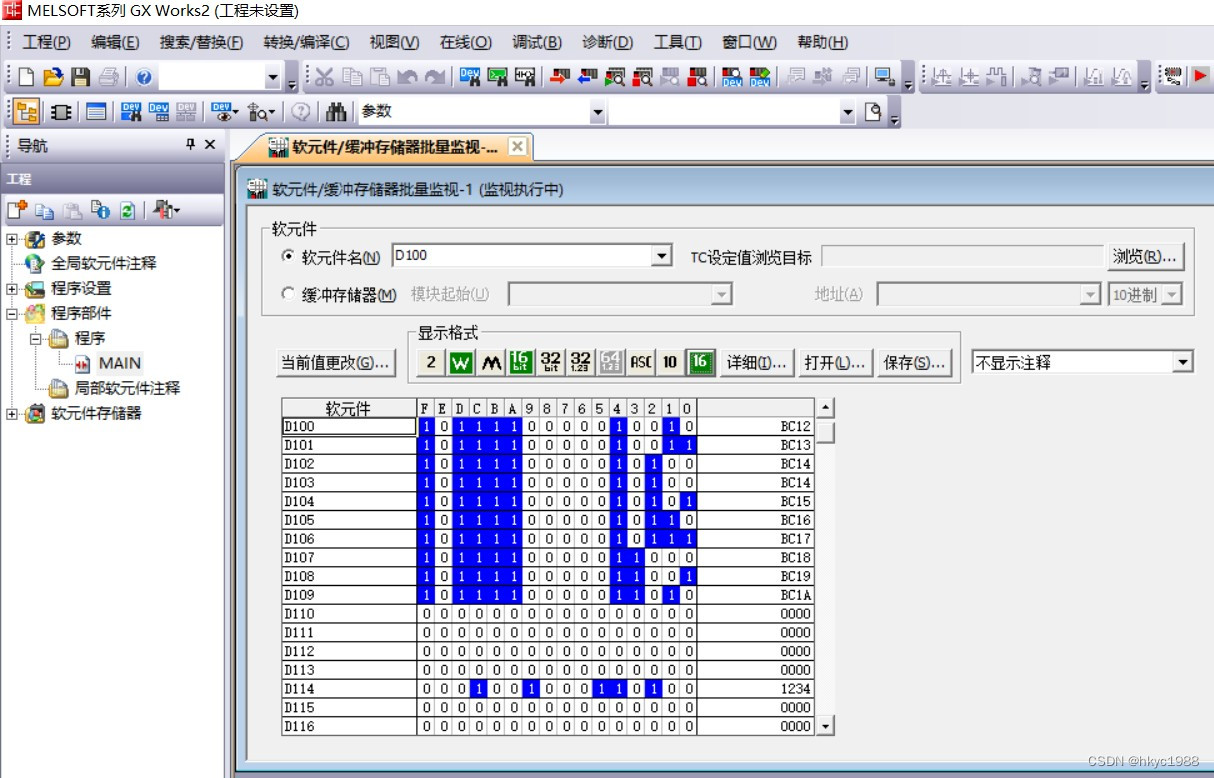Select the 缓冲存储器 radio button

coord(289,294)
